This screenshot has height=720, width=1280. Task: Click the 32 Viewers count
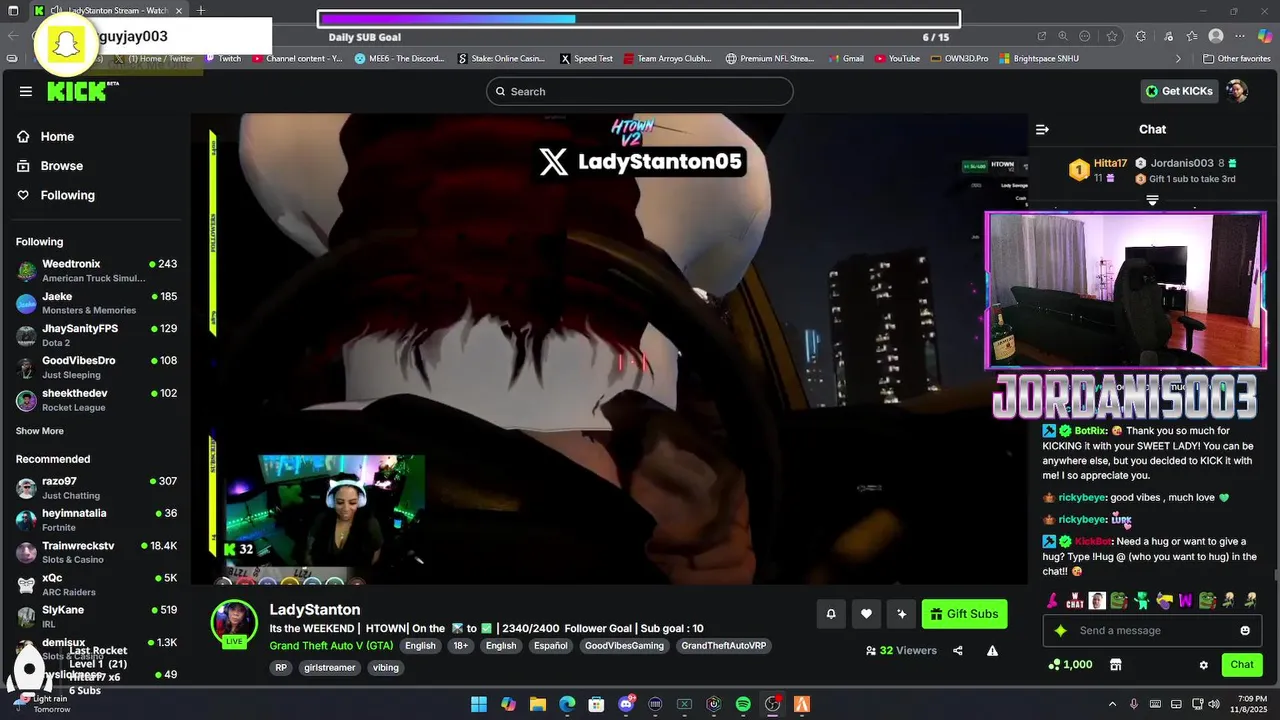point(901,651)
